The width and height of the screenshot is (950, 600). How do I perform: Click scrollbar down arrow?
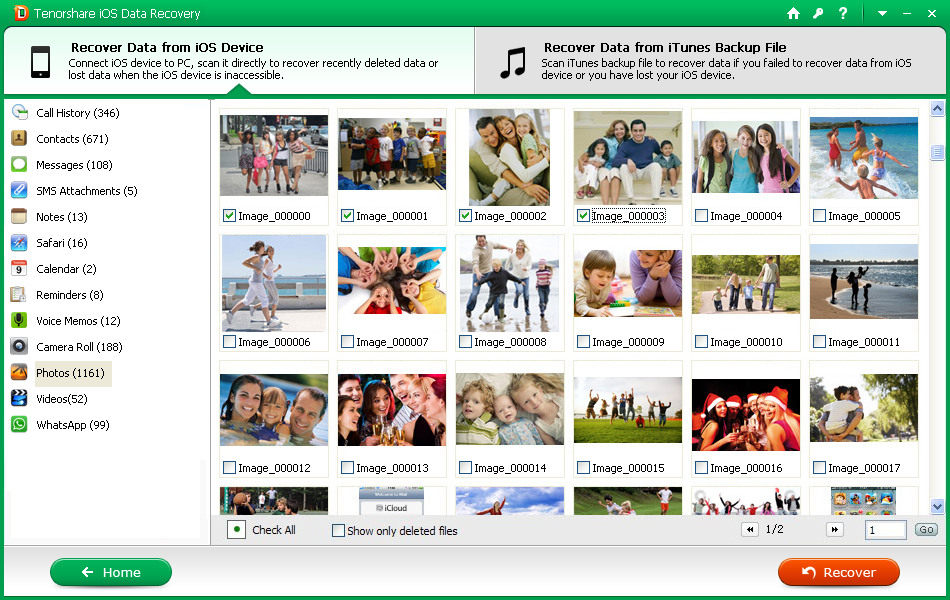pos(937,507)
